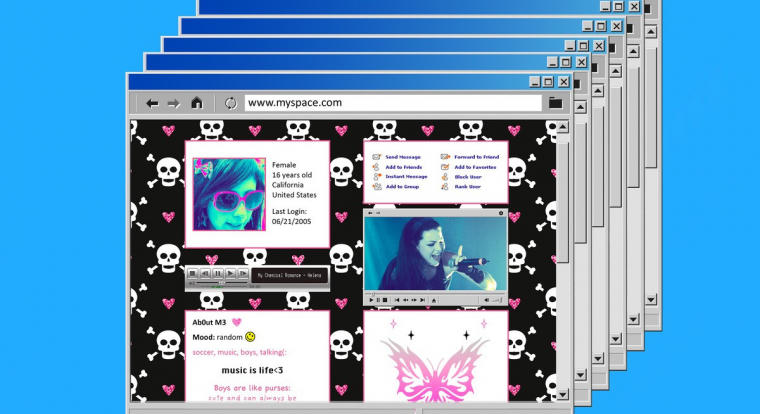Viewport: 760px width, 414px height.
Task: Stop the My Chemical Romance music player
Action: (192, 273)
